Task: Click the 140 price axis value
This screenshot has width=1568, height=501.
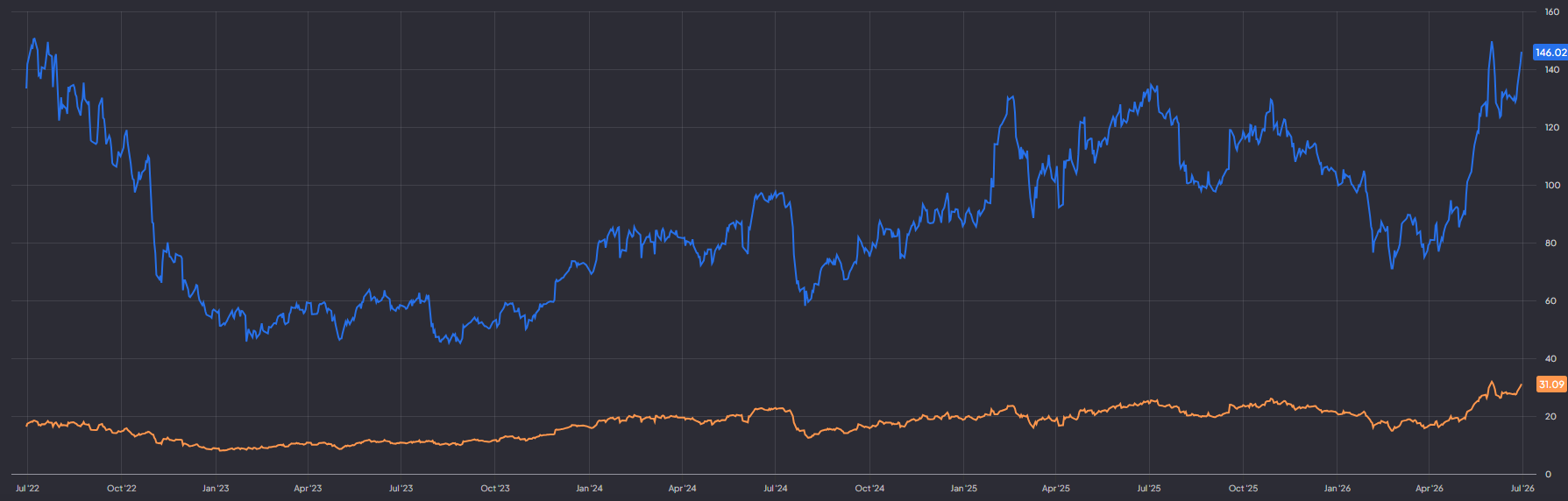Action: (x=1551, y=70)
